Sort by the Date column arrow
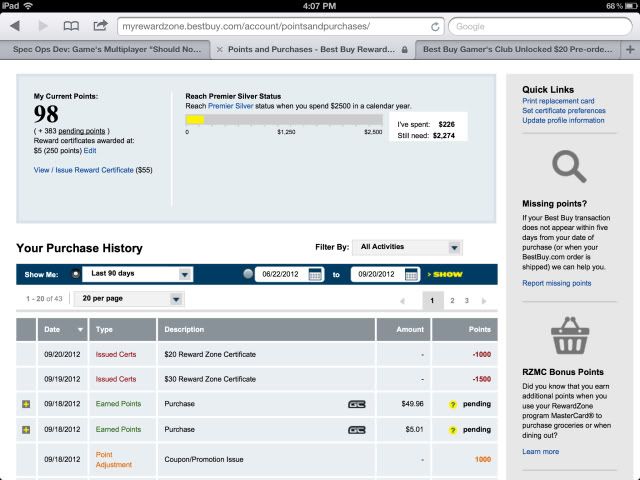The width and height of the screenshot is (640, 480). pyautogui.click(x=80, y=330)
